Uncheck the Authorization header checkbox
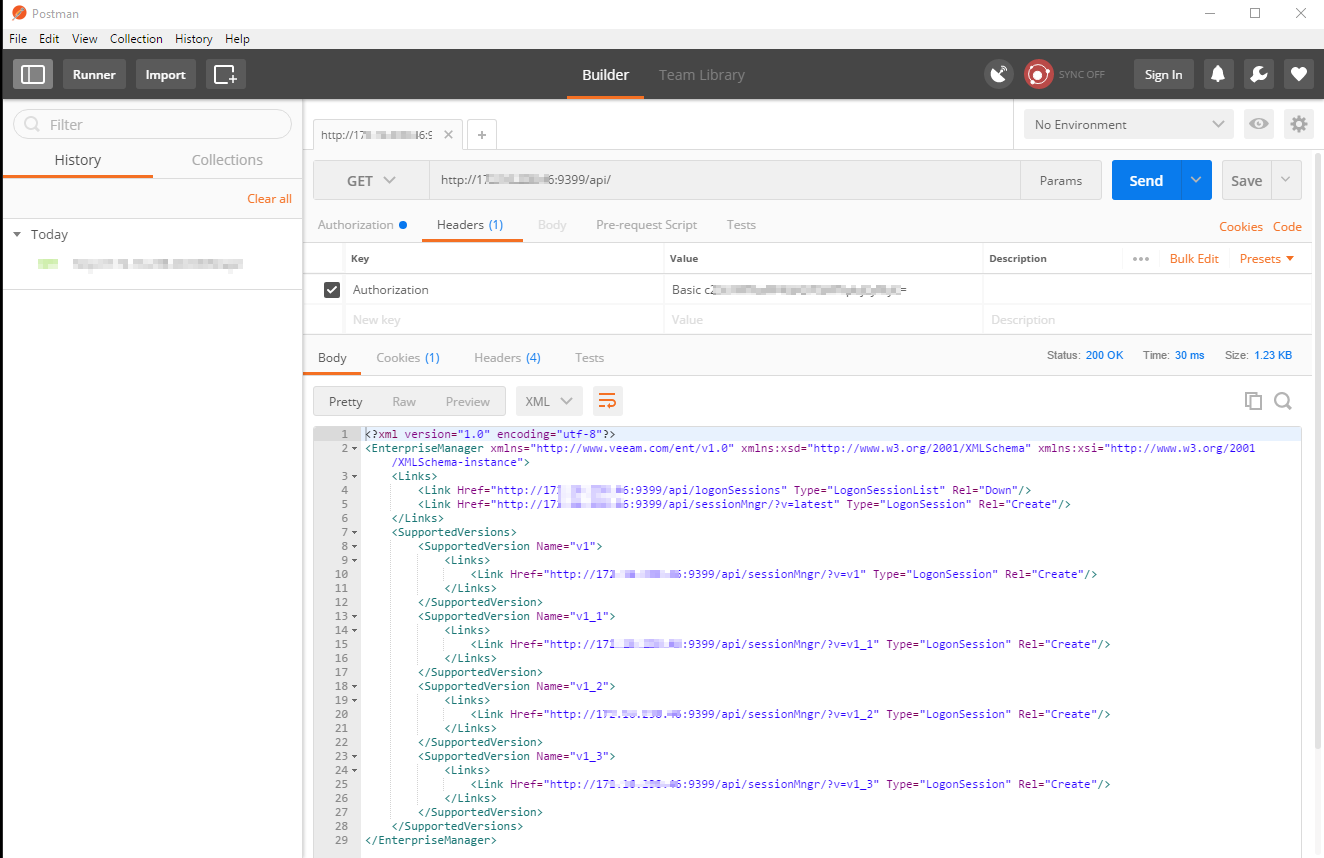The height and width of the screenshot is (858, 1324). [x=332, y=290]
